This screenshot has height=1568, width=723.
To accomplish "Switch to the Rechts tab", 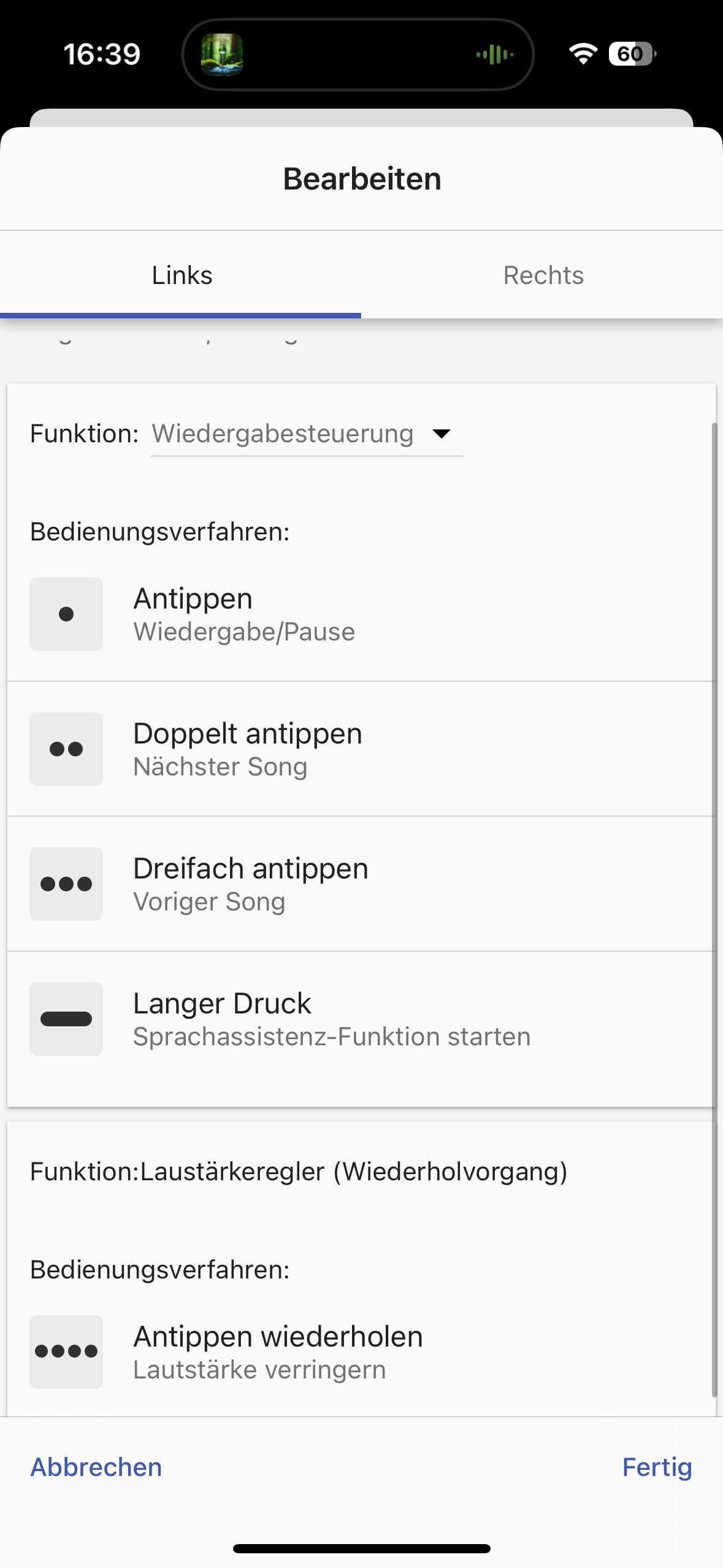I will [x=543, y=275].
